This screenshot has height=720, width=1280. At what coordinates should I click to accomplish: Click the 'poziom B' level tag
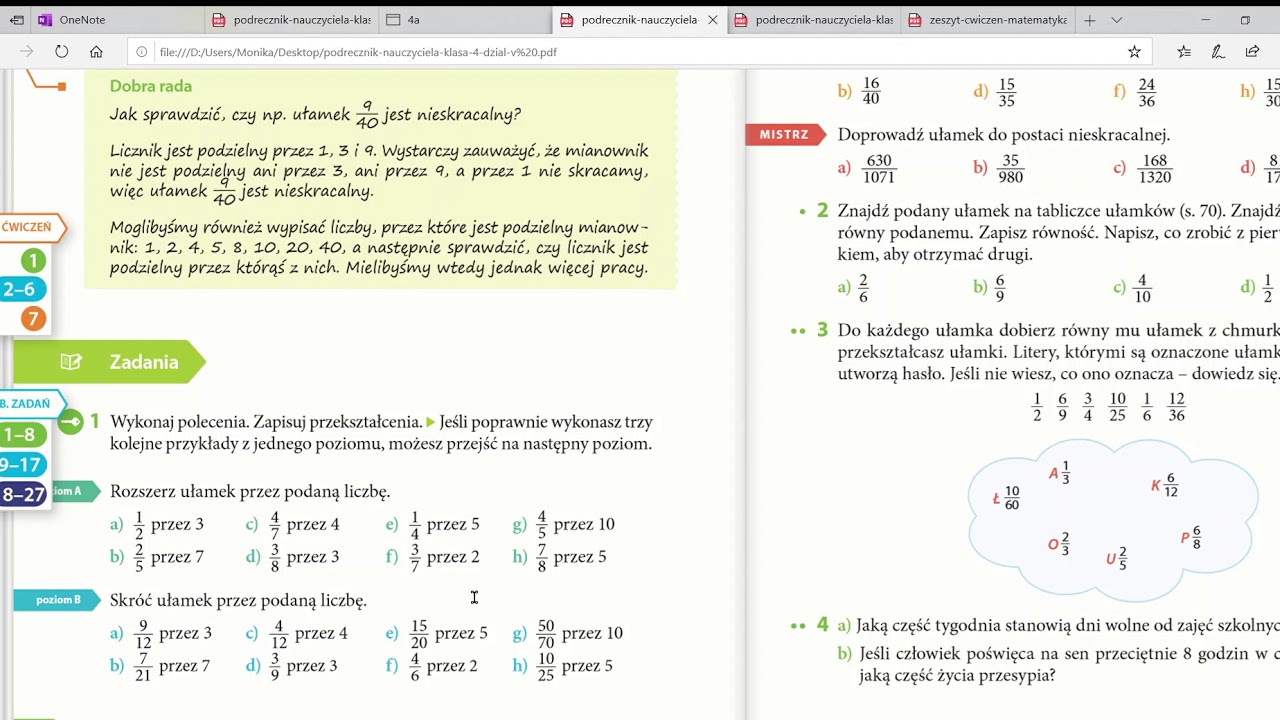point(57,600)
